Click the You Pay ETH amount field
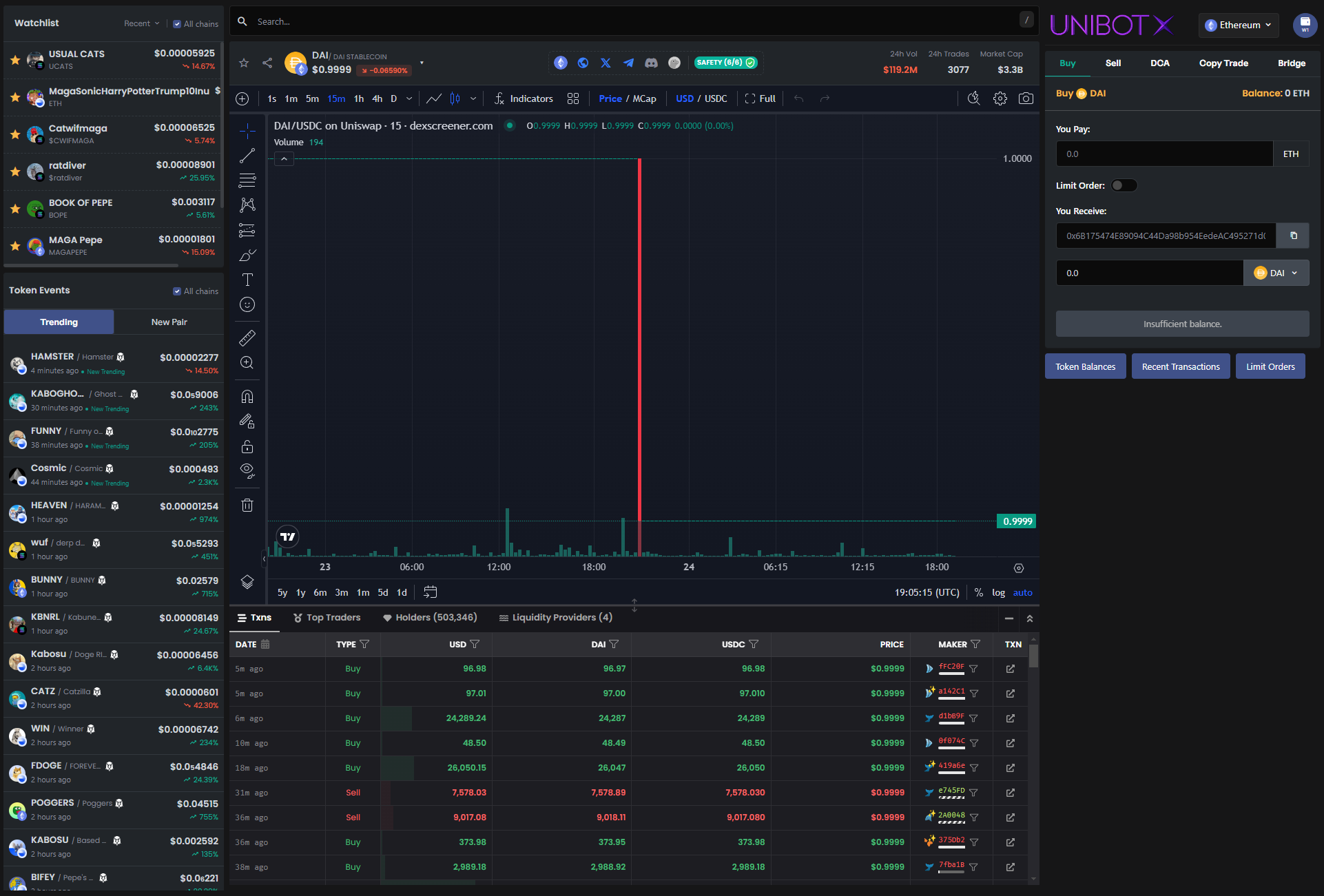The width and height of the screenshot is (1324, 896). (x=1163, y=154)
